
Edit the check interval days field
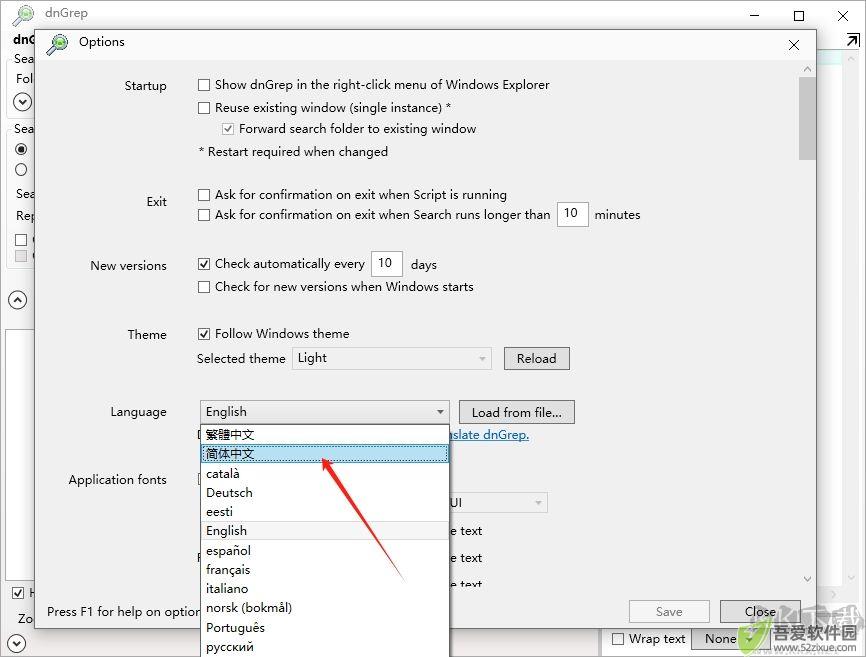point(387,263)
